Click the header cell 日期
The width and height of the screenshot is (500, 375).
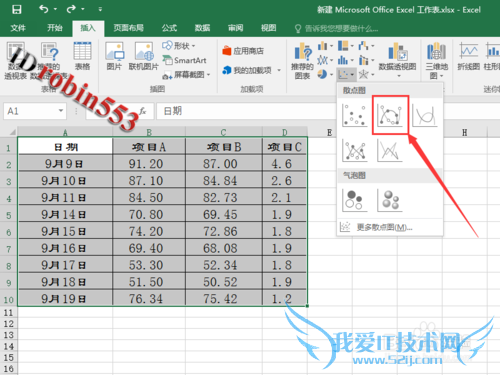pos(65,147)
